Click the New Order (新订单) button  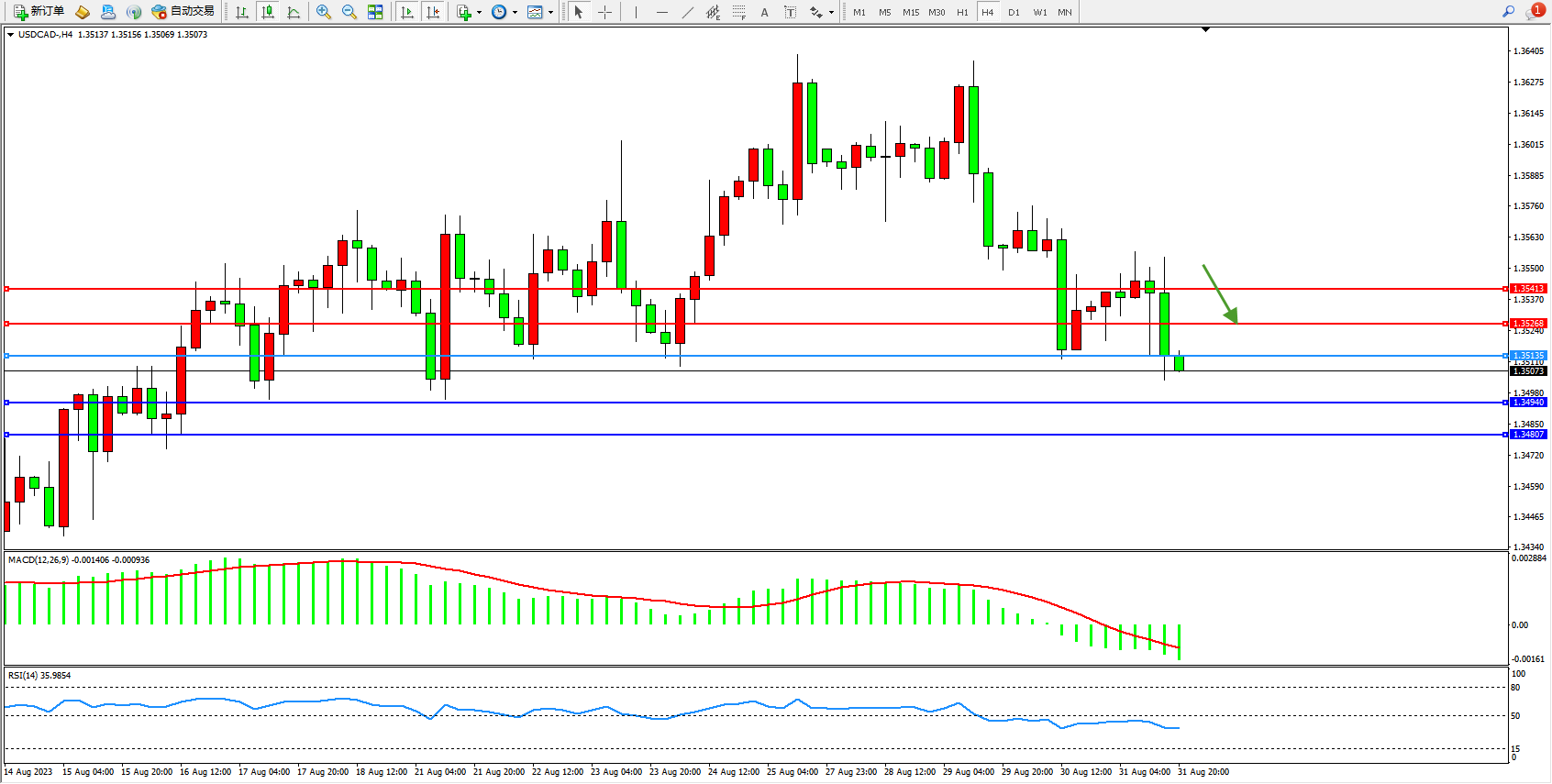(39, 12)
